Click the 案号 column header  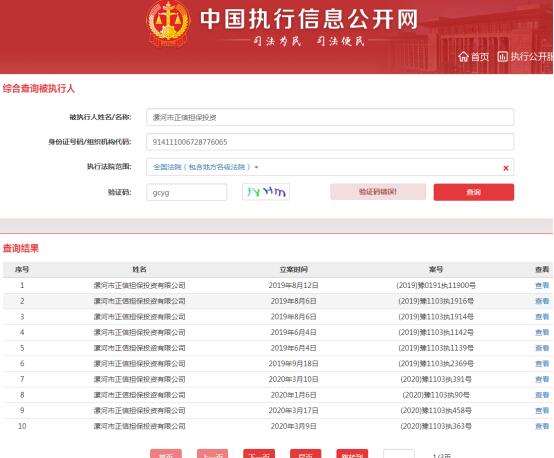pos(436,270)
